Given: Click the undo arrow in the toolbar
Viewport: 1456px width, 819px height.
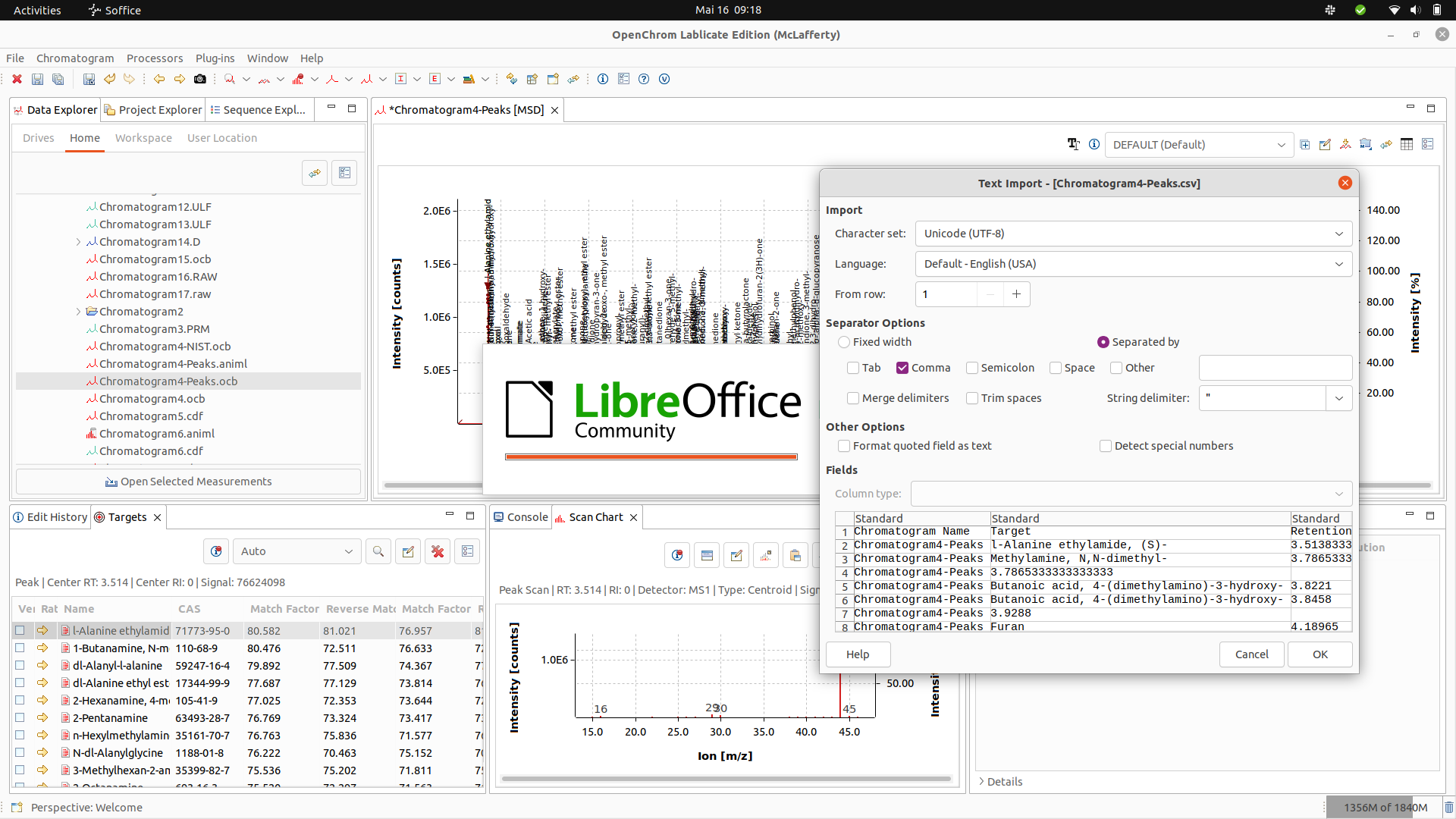Looking at the screenshot, I should 109,79.
